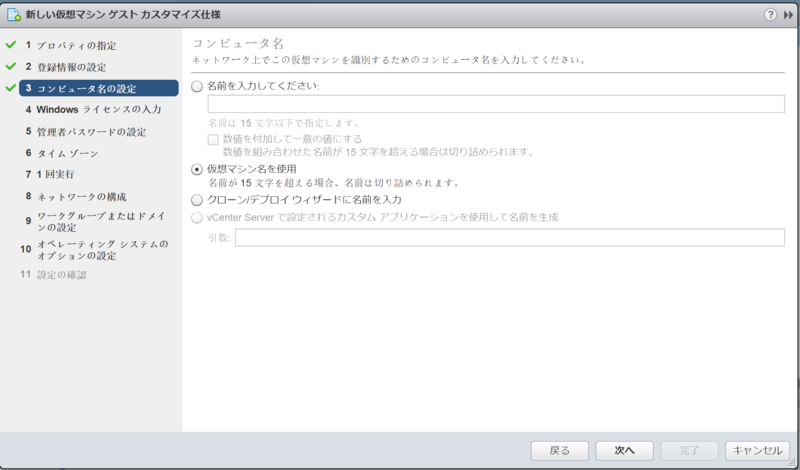
Task: Click the new VM customization spec document icon
Action: pyautogui.click(x=14, y=15)
